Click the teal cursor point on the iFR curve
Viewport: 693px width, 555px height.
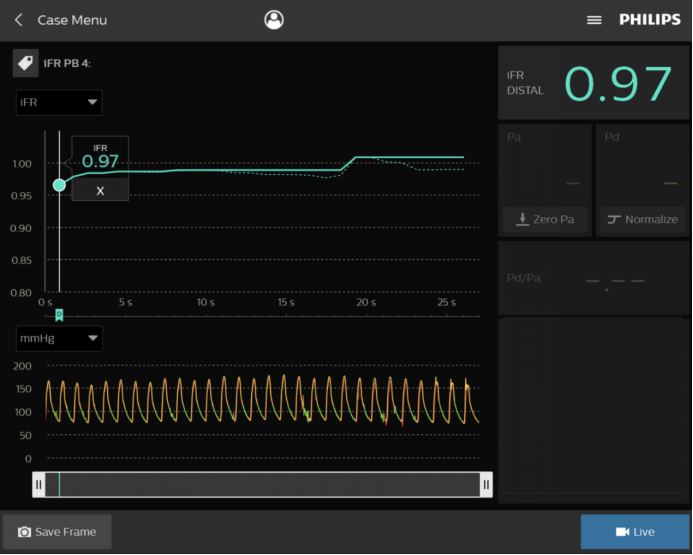pyautogui.click(x=59, y=185)
